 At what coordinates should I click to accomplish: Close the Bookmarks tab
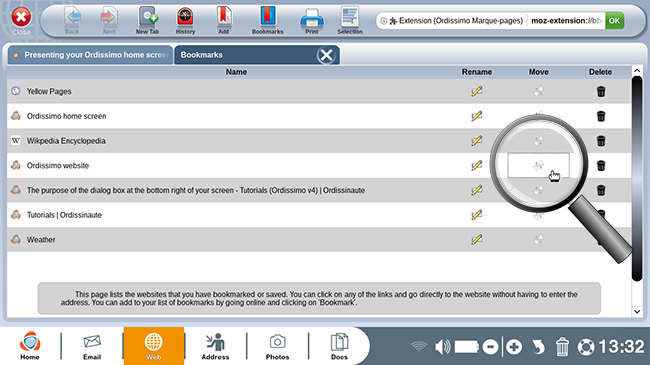coord(326,55)
